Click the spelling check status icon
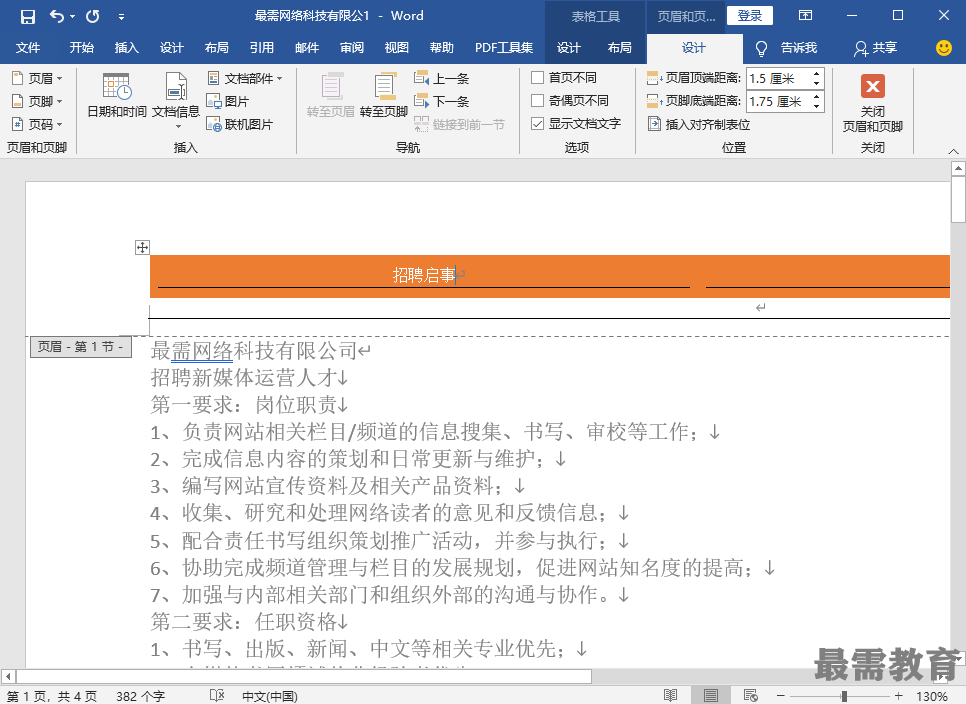The image size is (966, 704). [217, 696]
